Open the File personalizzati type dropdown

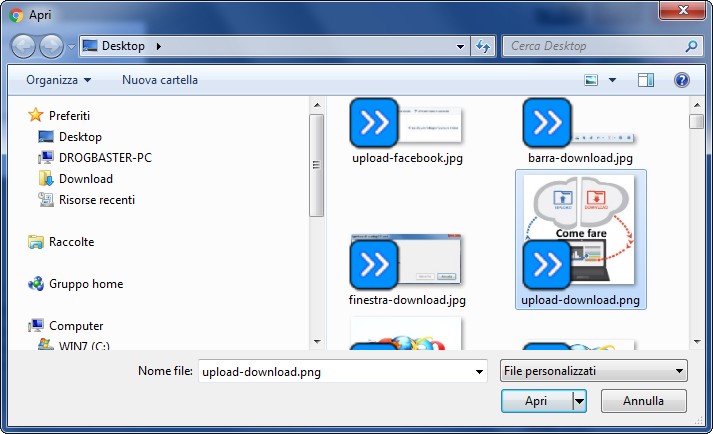593,371
